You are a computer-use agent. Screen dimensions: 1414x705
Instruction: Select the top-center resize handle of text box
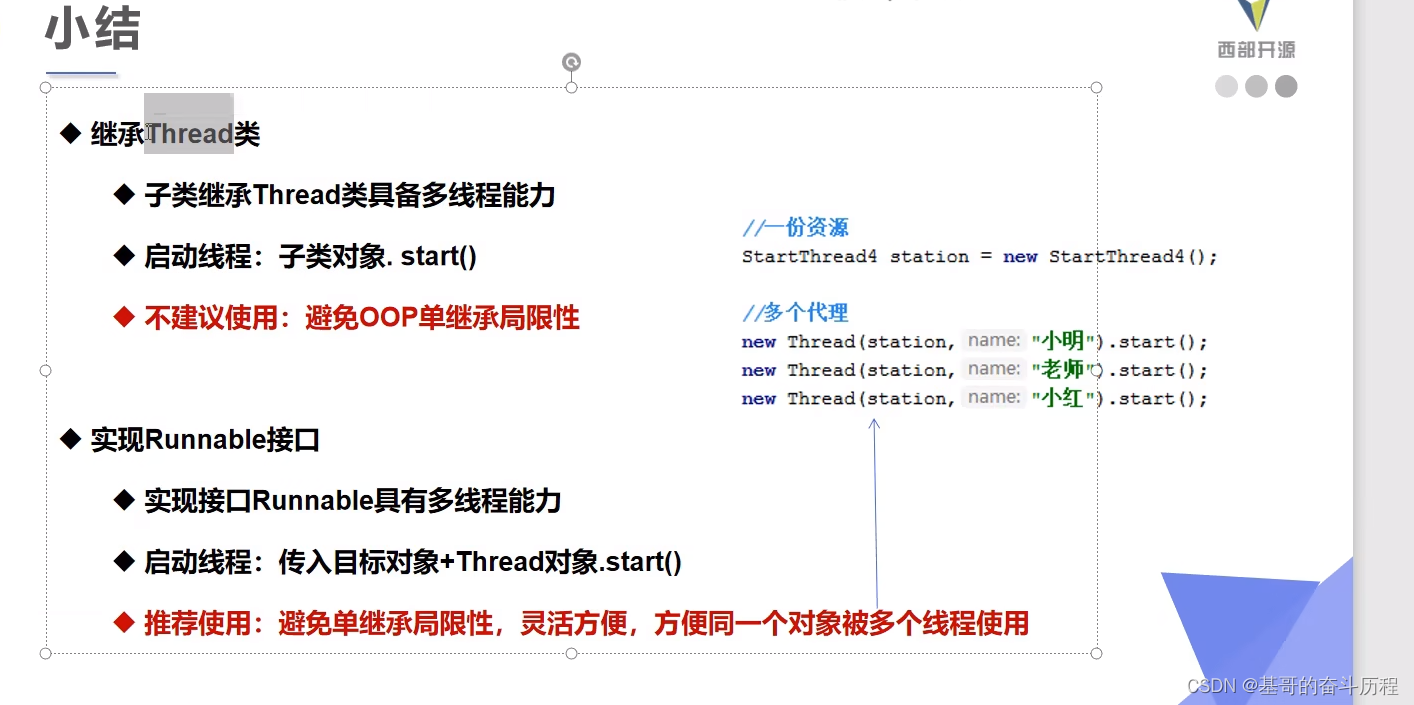571,87
